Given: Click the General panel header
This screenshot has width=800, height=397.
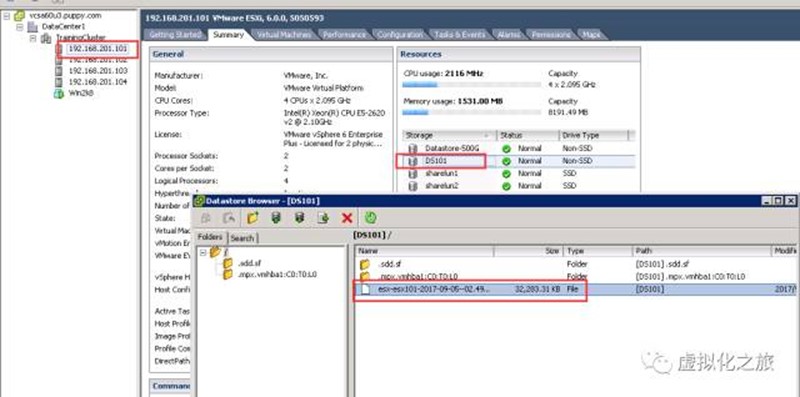Looking at the screenshot, I should [271, 54].
